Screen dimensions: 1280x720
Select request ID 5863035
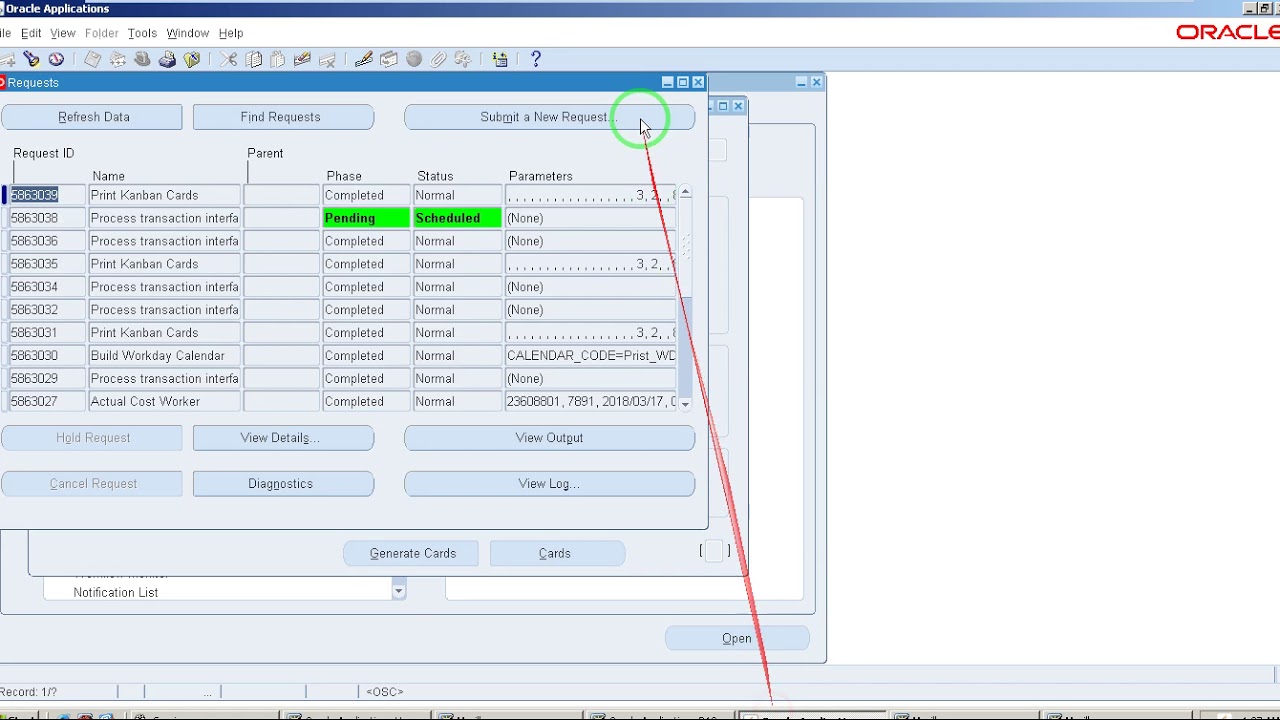click(x=47, y=264)
